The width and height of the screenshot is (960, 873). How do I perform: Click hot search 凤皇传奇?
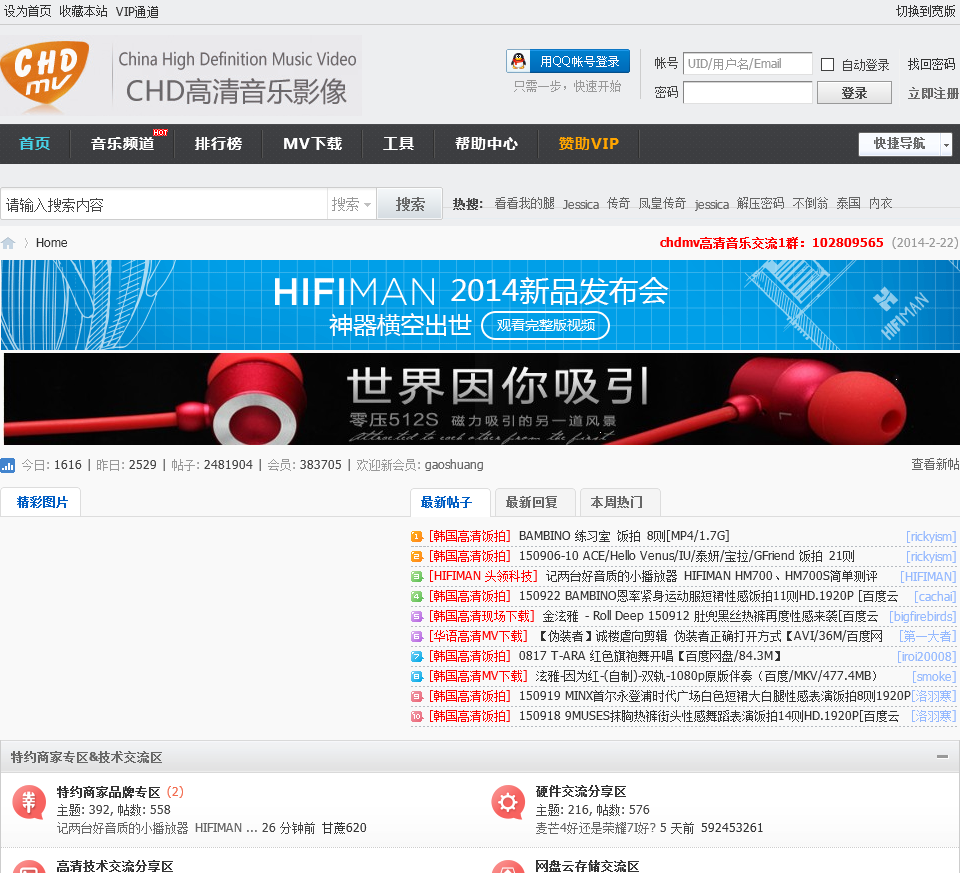coord(662,203)
